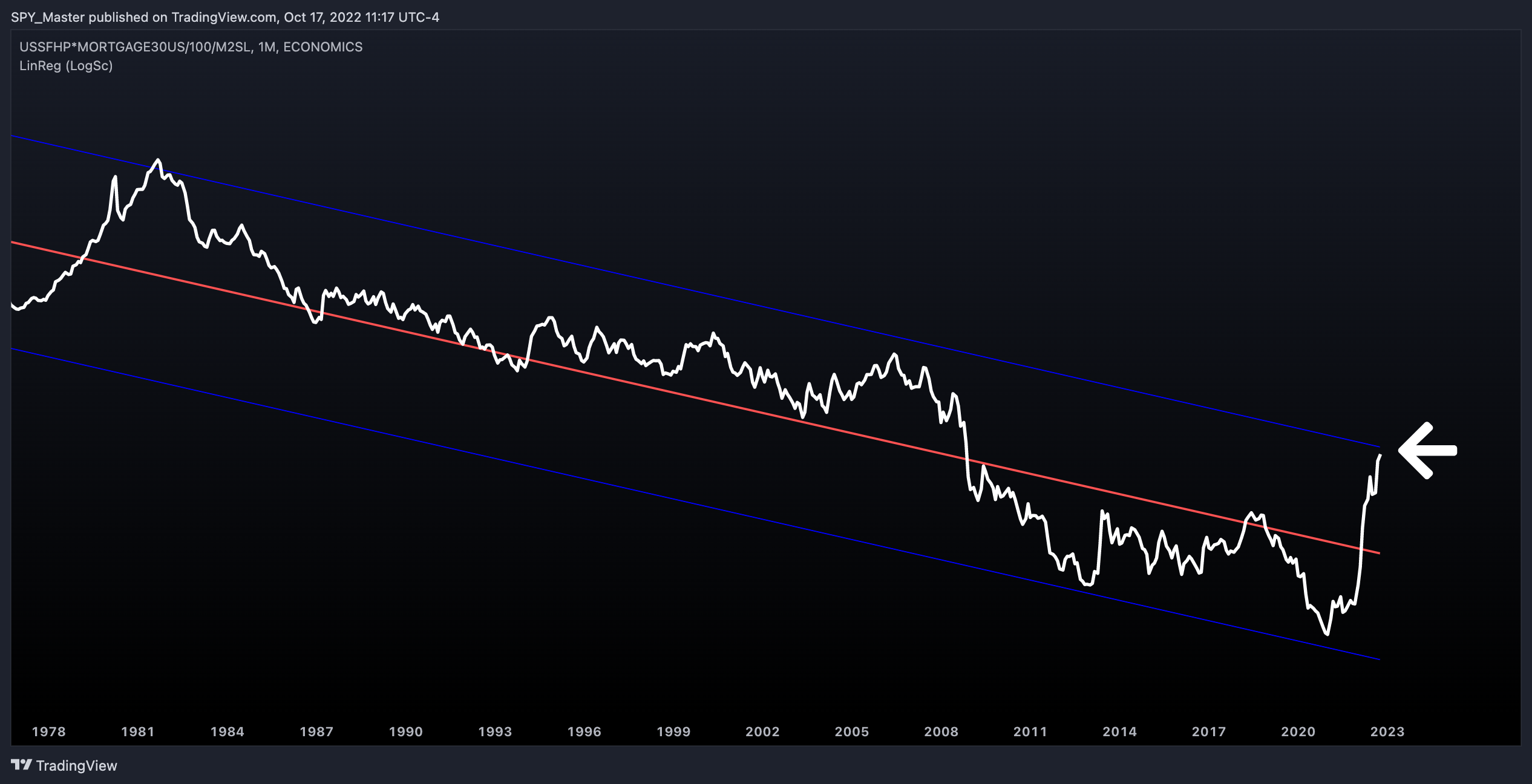Click the 2014 label on time axis
The width and height of the screenshot is (1532, 784).
pyautogui.click(x=1120, y=732)
